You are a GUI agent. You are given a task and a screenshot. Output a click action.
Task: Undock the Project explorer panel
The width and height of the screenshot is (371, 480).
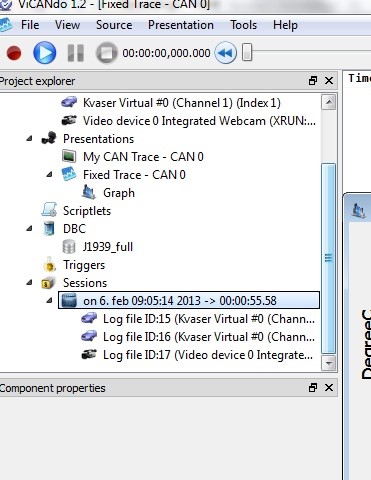coord(313,81)
